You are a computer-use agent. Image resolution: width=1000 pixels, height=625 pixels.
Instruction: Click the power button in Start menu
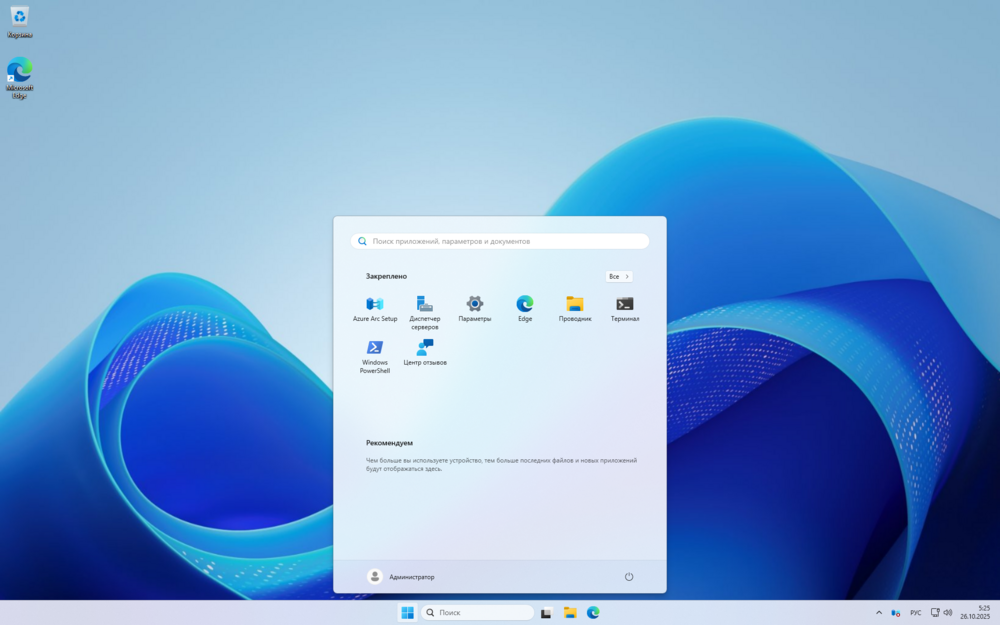[x=629, y=577]
